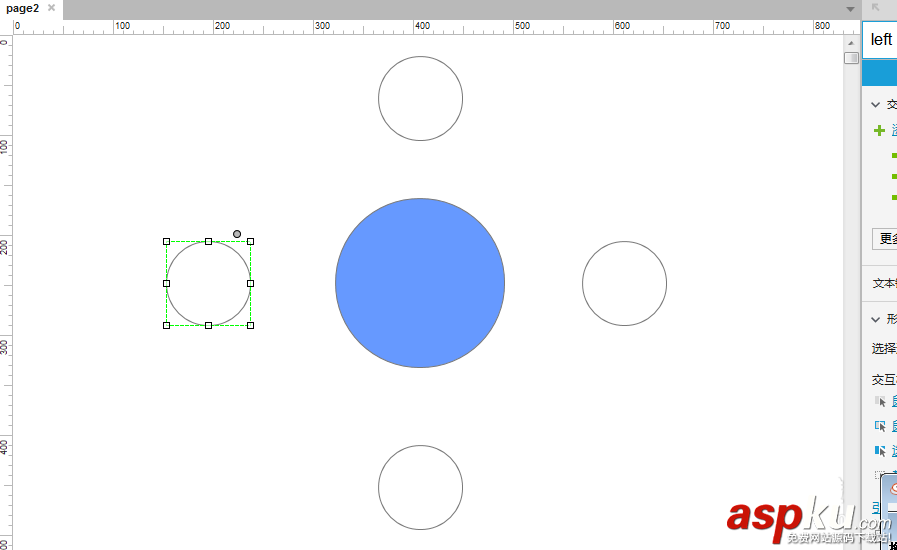The width and height of the screenshot is (897, 550).
Task: Collapse the interactions section chevron
Action: [x=875, y=104]
